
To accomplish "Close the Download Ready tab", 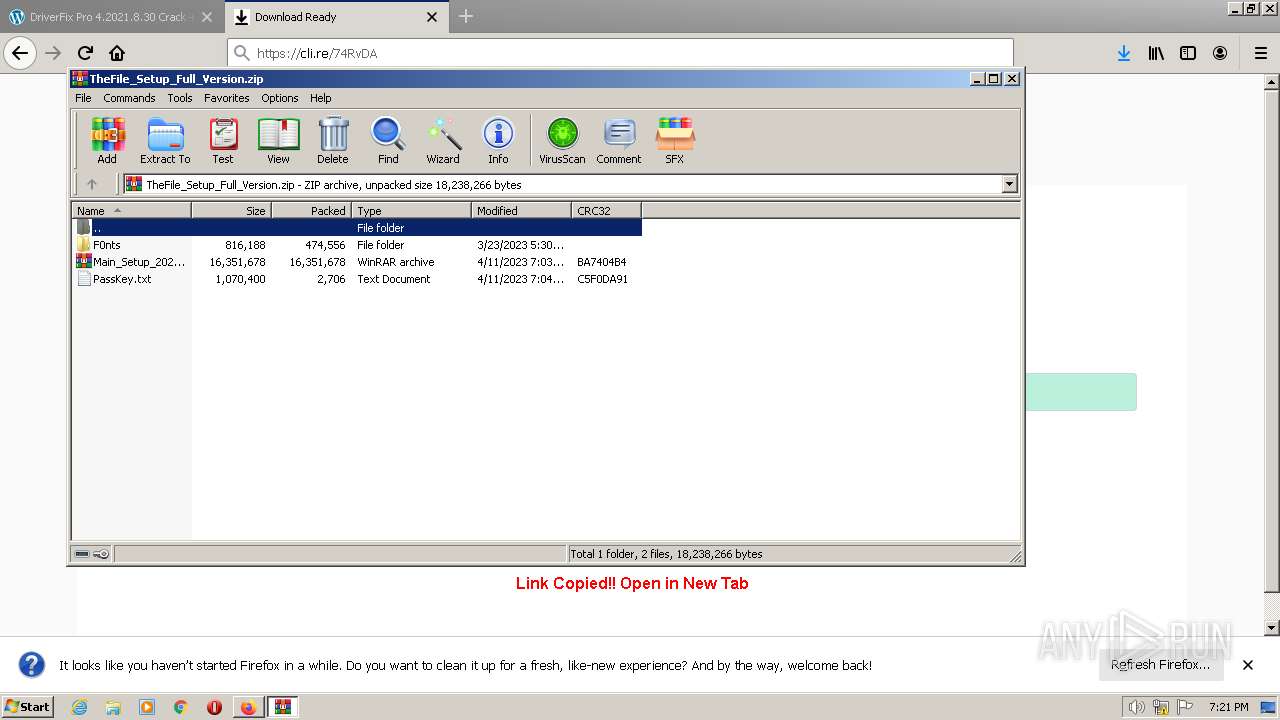I will point(432,17).
